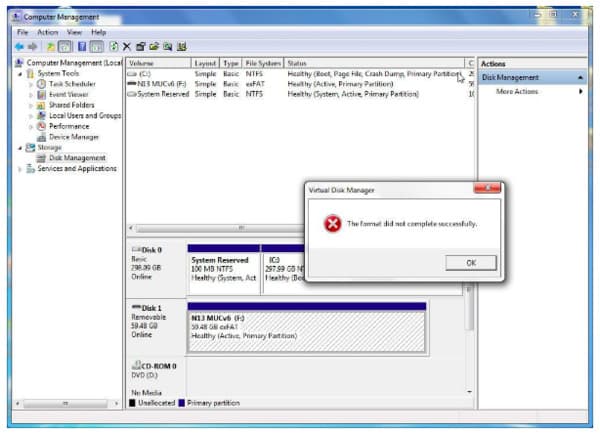Click the Disk 0 drive icon

point(136,250)
